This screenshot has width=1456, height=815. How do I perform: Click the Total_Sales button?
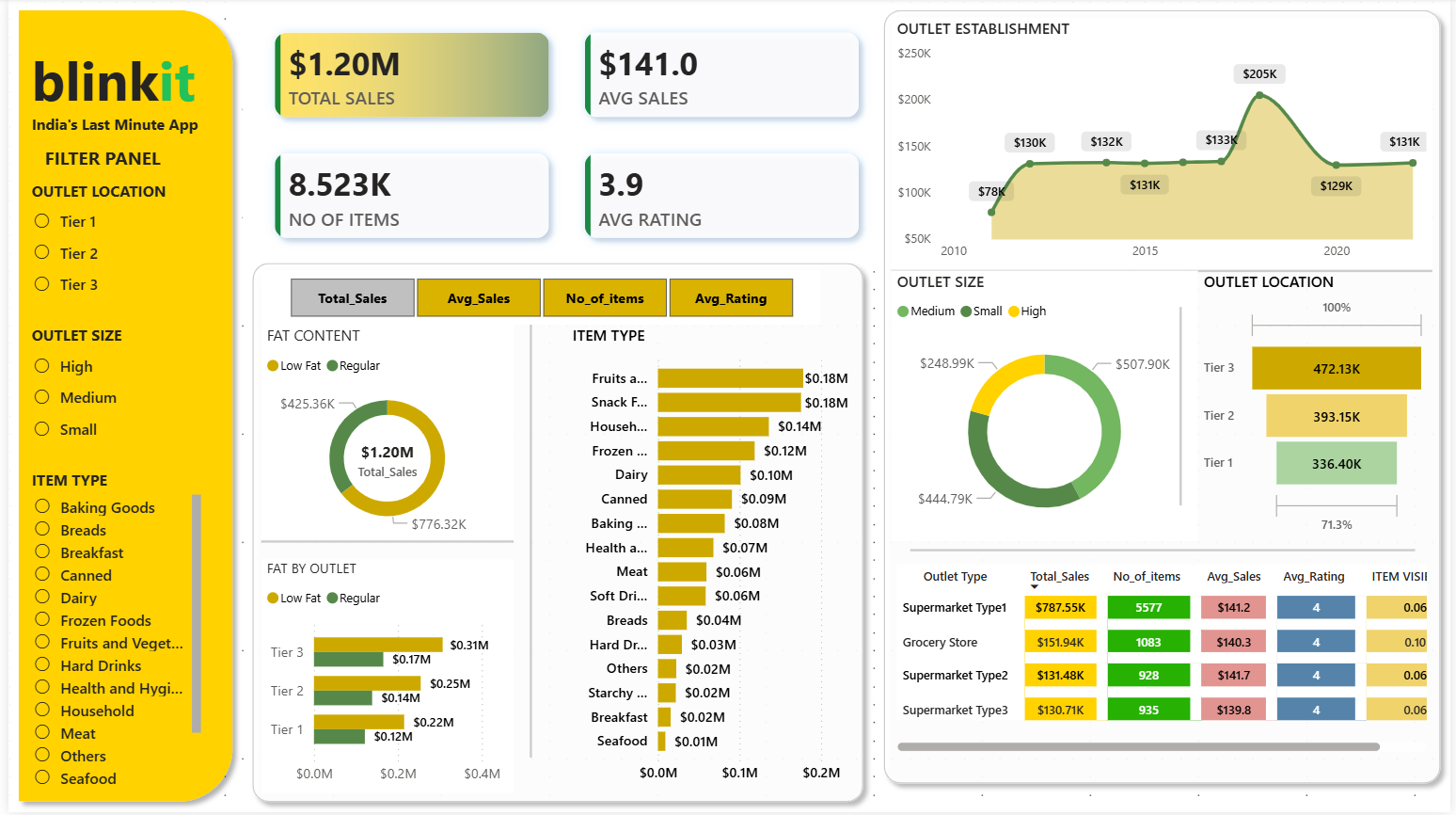coord(352,297)
